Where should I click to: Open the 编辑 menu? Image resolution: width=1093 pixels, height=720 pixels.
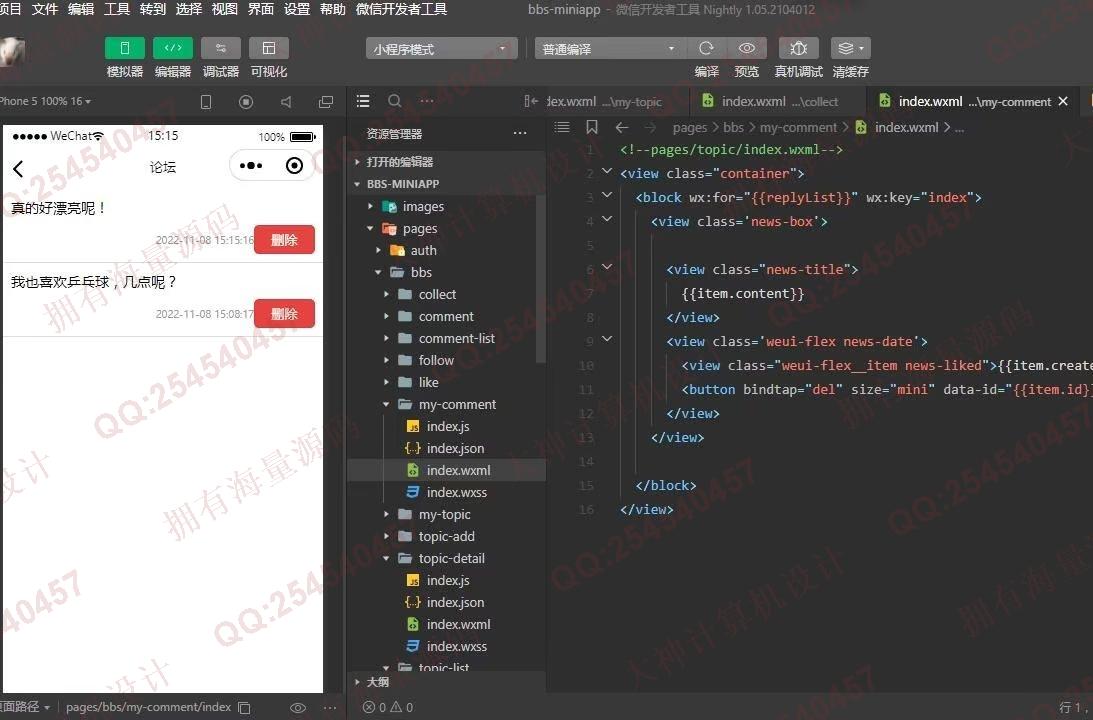(x=81, y=9)
